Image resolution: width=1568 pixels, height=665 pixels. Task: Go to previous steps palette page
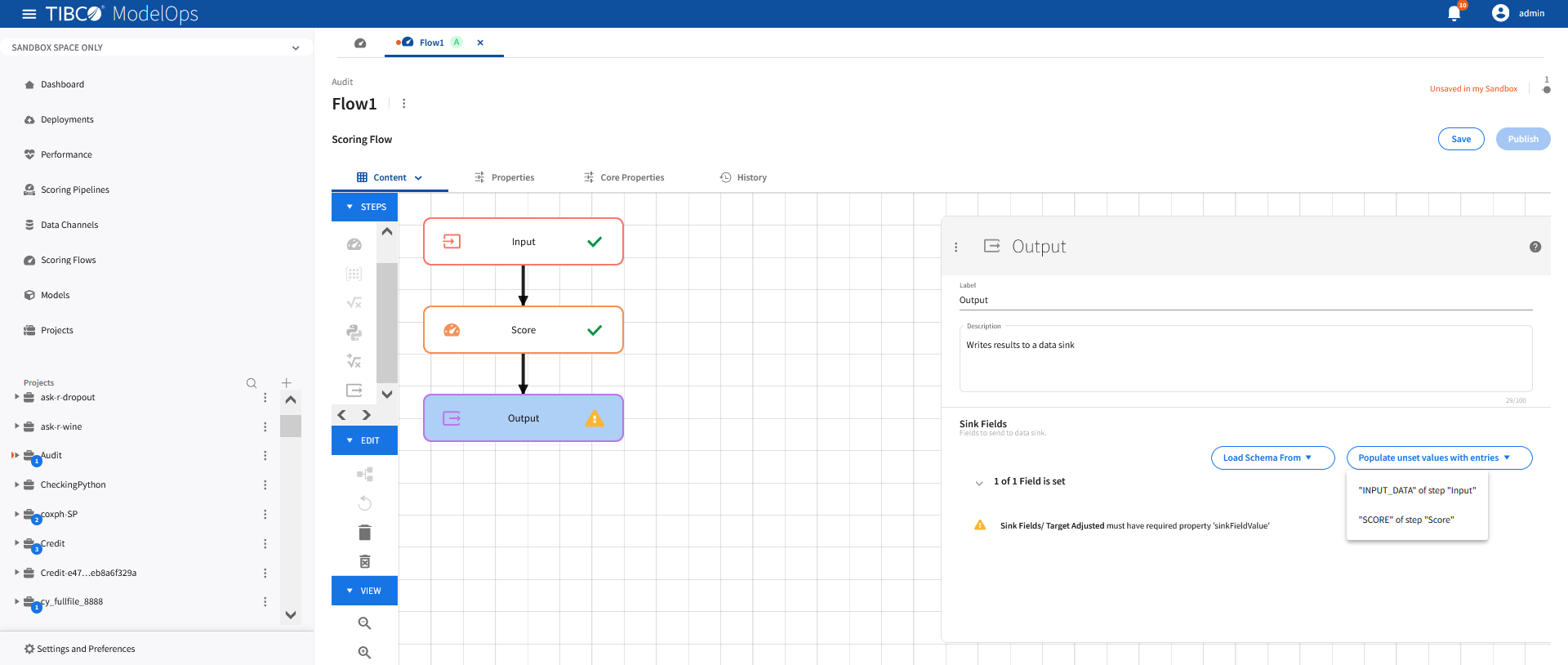point(342,415)
